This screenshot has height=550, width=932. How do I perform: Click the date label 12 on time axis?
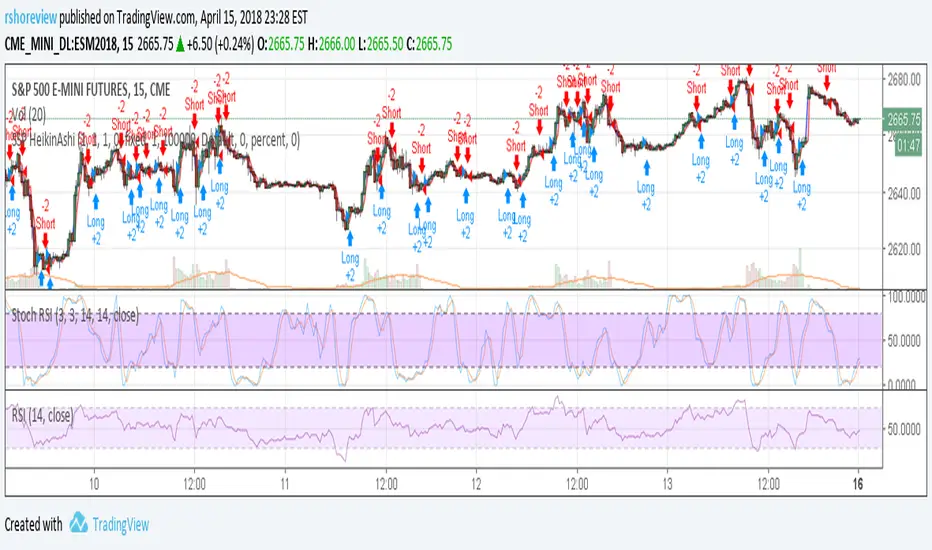click(476, 484)
